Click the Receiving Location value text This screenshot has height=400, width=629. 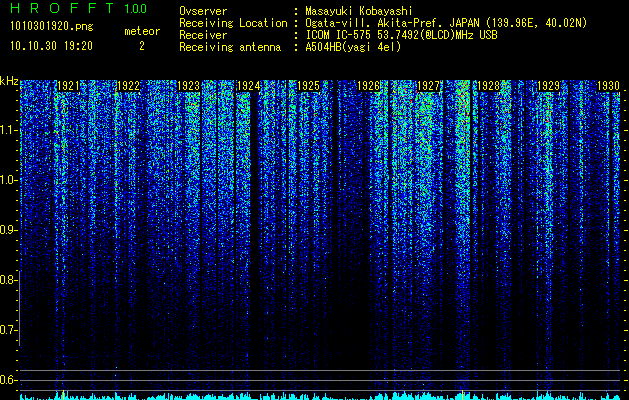pyautogui.click(x=446, y=23)
